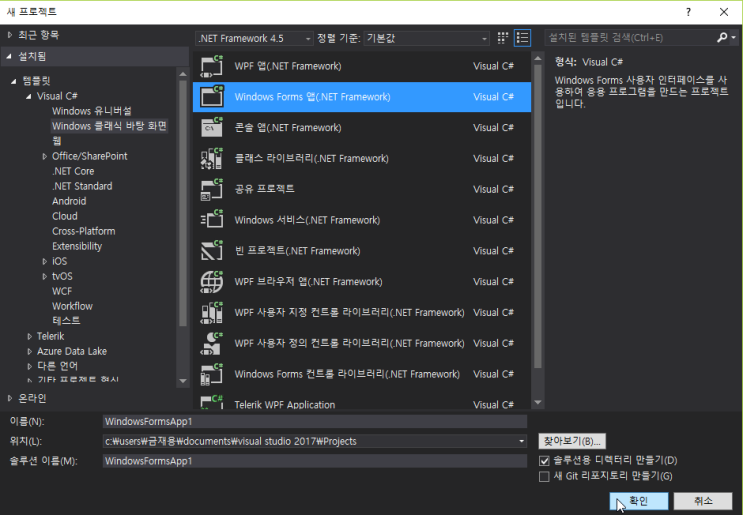Select Windows 클래식 바탕 화면 category

pos(109,126)
